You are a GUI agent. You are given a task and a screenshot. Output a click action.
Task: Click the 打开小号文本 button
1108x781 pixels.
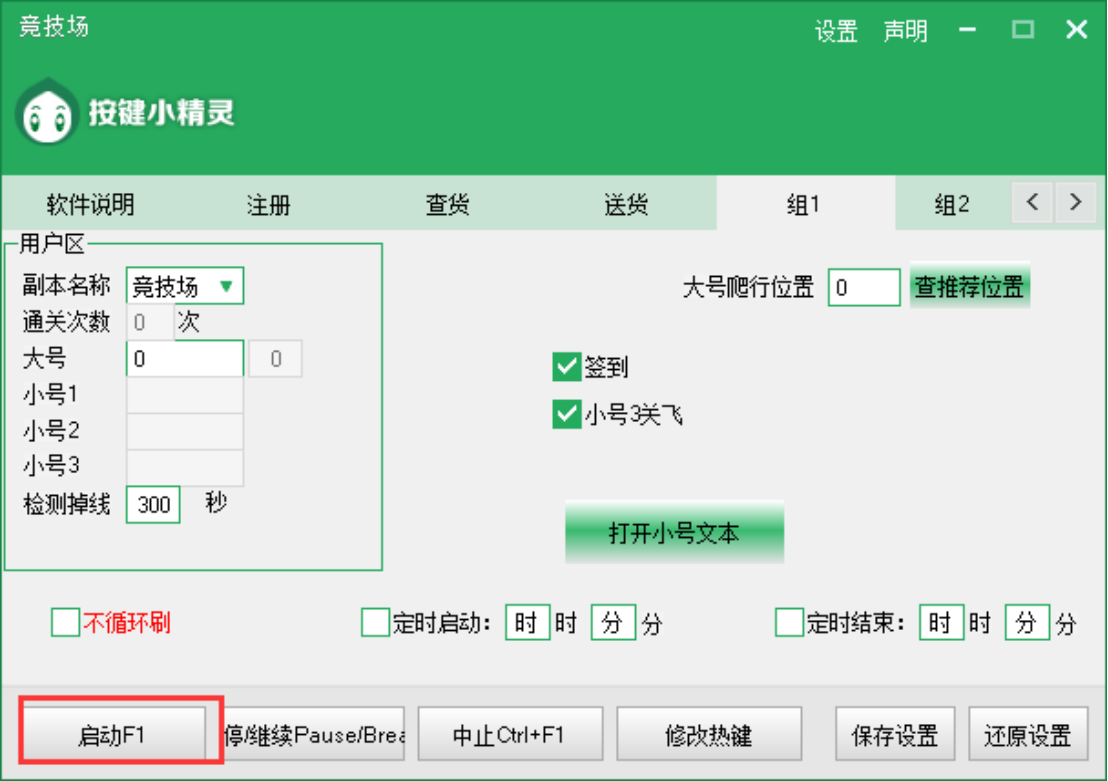click(x=674, y=533)
